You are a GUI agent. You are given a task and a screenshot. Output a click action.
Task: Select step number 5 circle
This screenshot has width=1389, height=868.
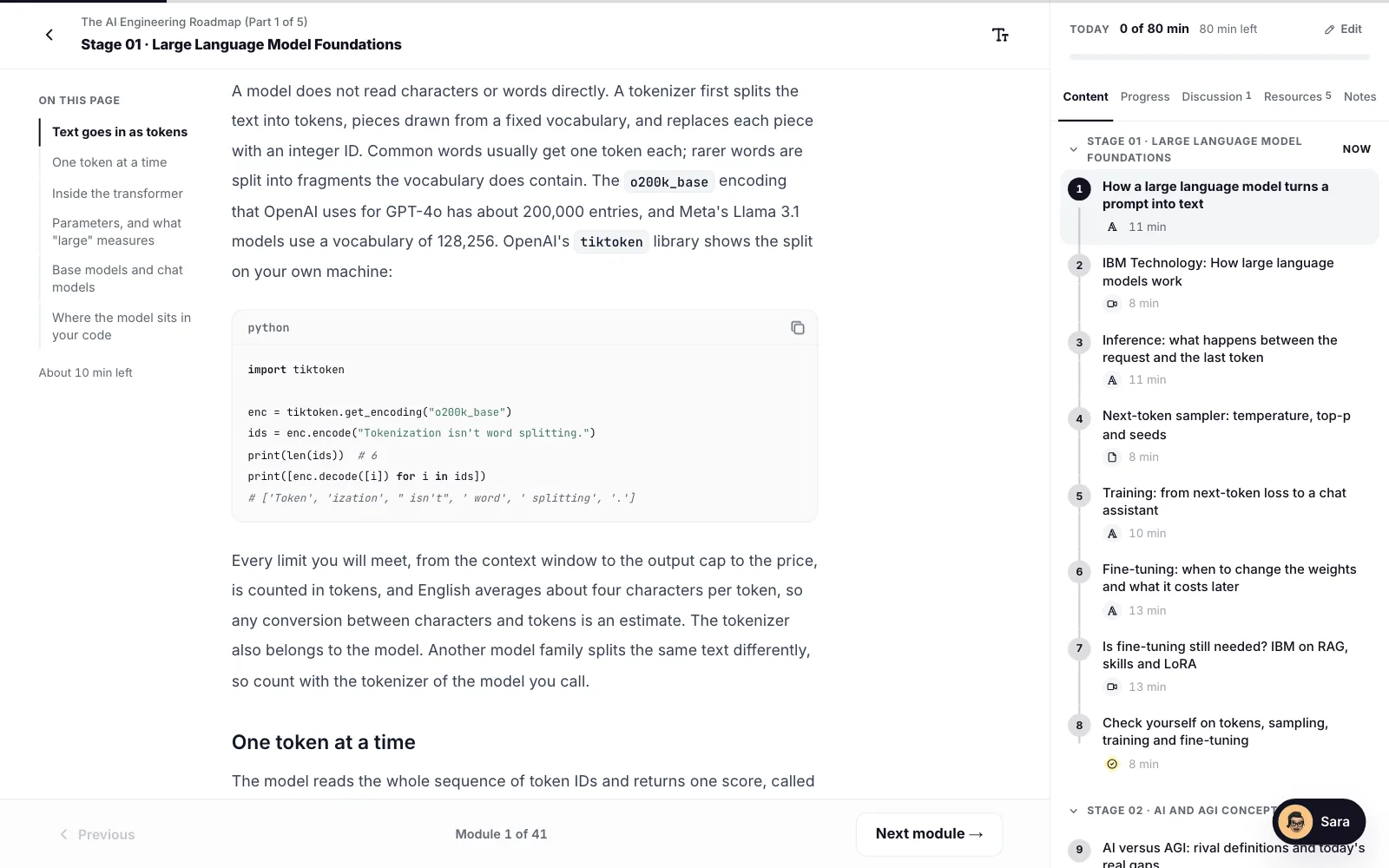click(1079, 496)
